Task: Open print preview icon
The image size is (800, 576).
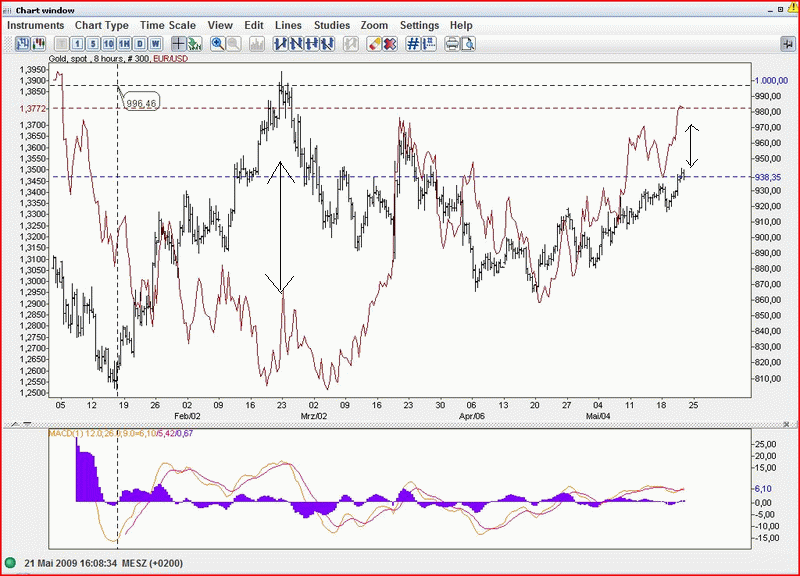Action: pos(468,44)
